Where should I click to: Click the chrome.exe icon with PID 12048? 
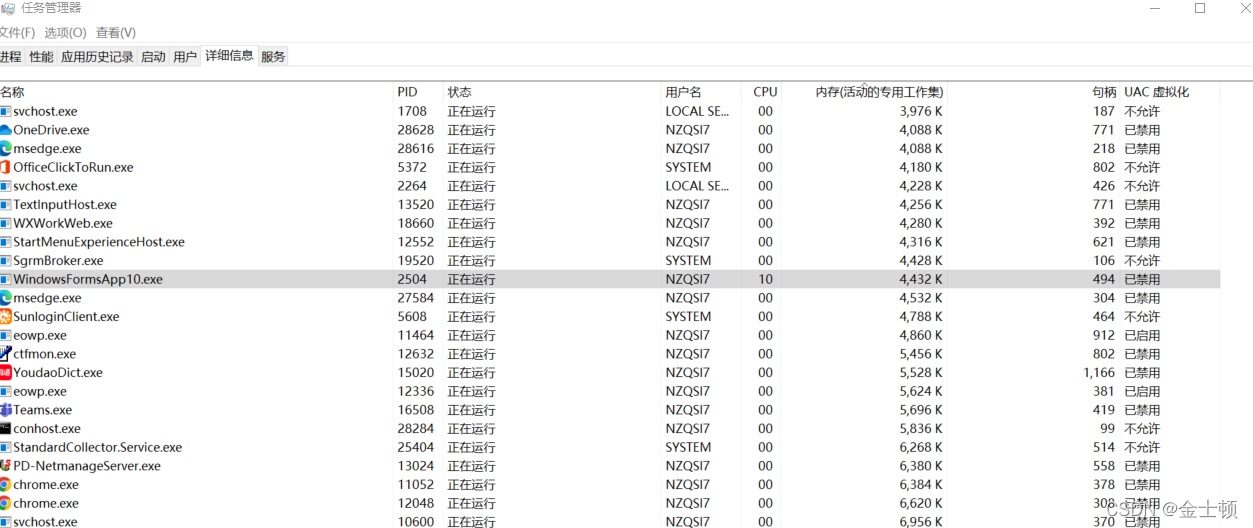[6, 503]
